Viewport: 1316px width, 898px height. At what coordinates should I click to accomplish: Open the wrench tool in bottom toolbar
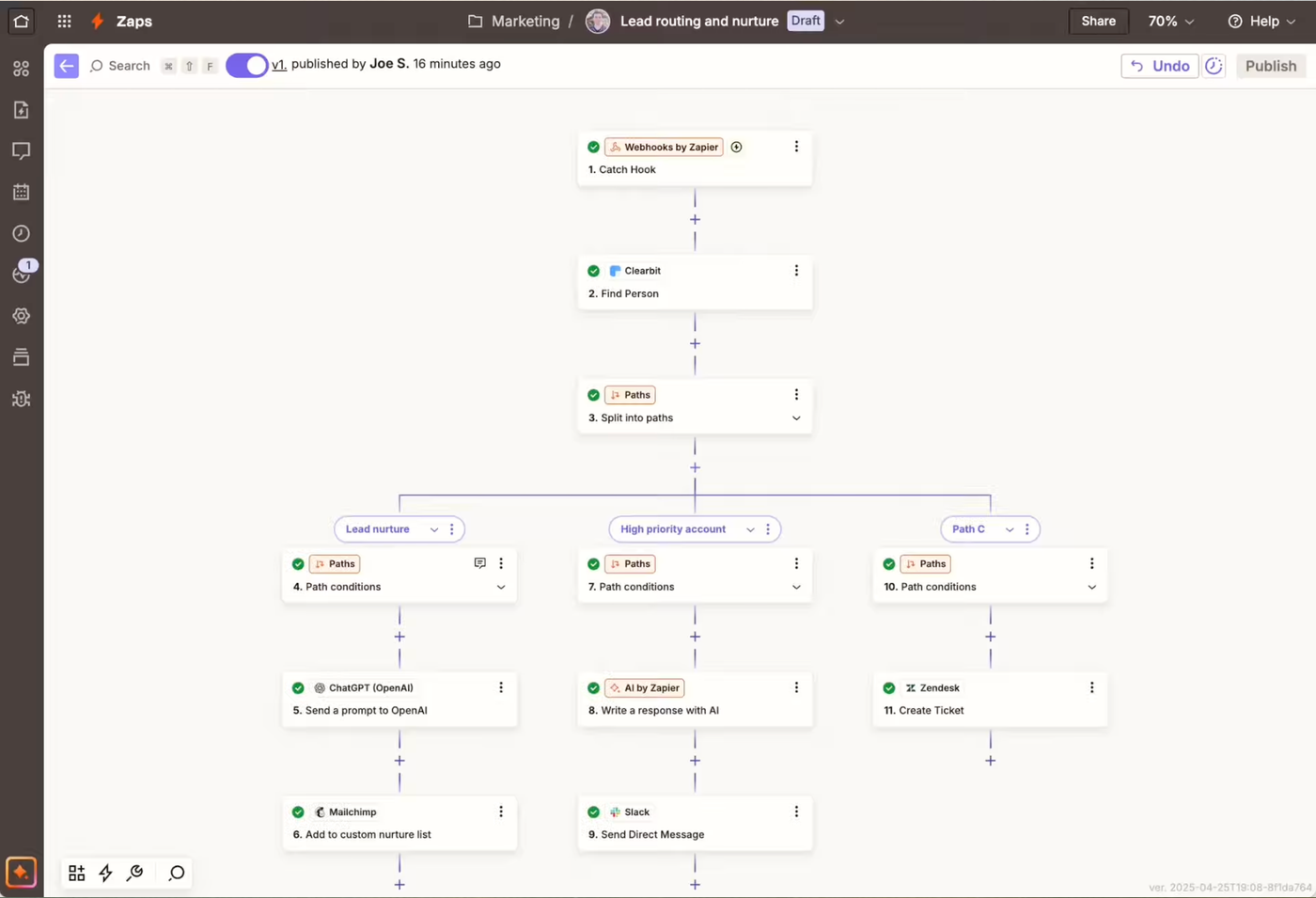134,873
